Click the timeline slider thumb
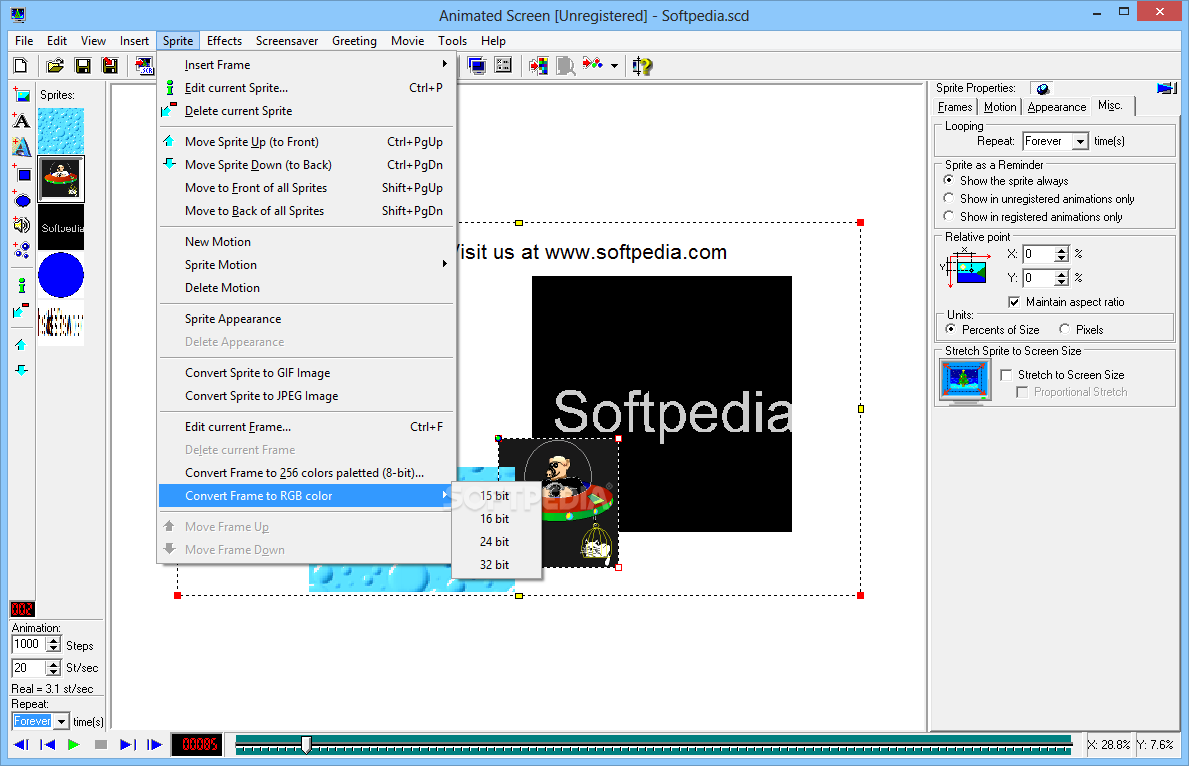 point(306,745)
